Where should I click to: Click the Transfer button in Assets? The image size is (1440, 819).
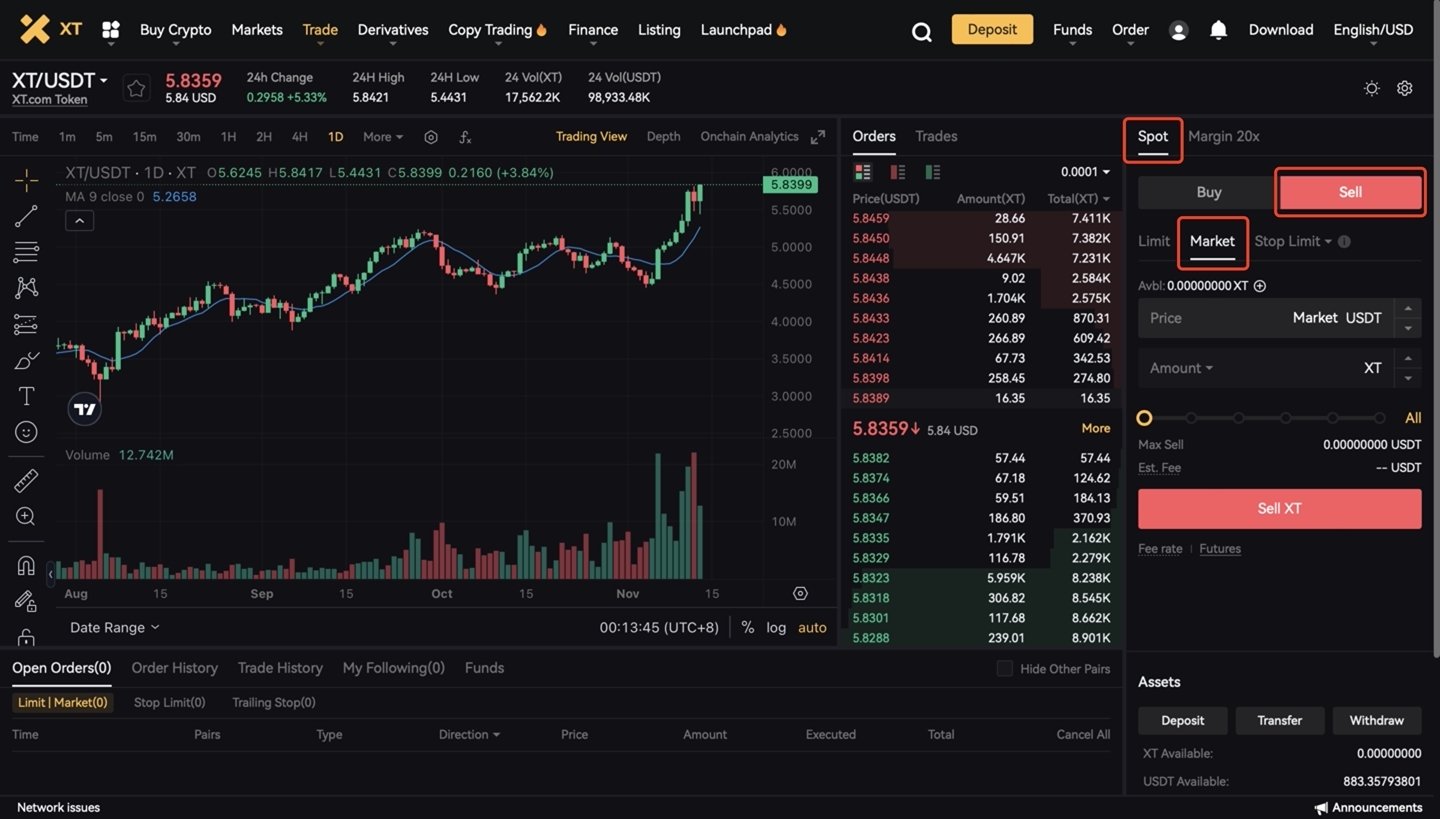1279,720
